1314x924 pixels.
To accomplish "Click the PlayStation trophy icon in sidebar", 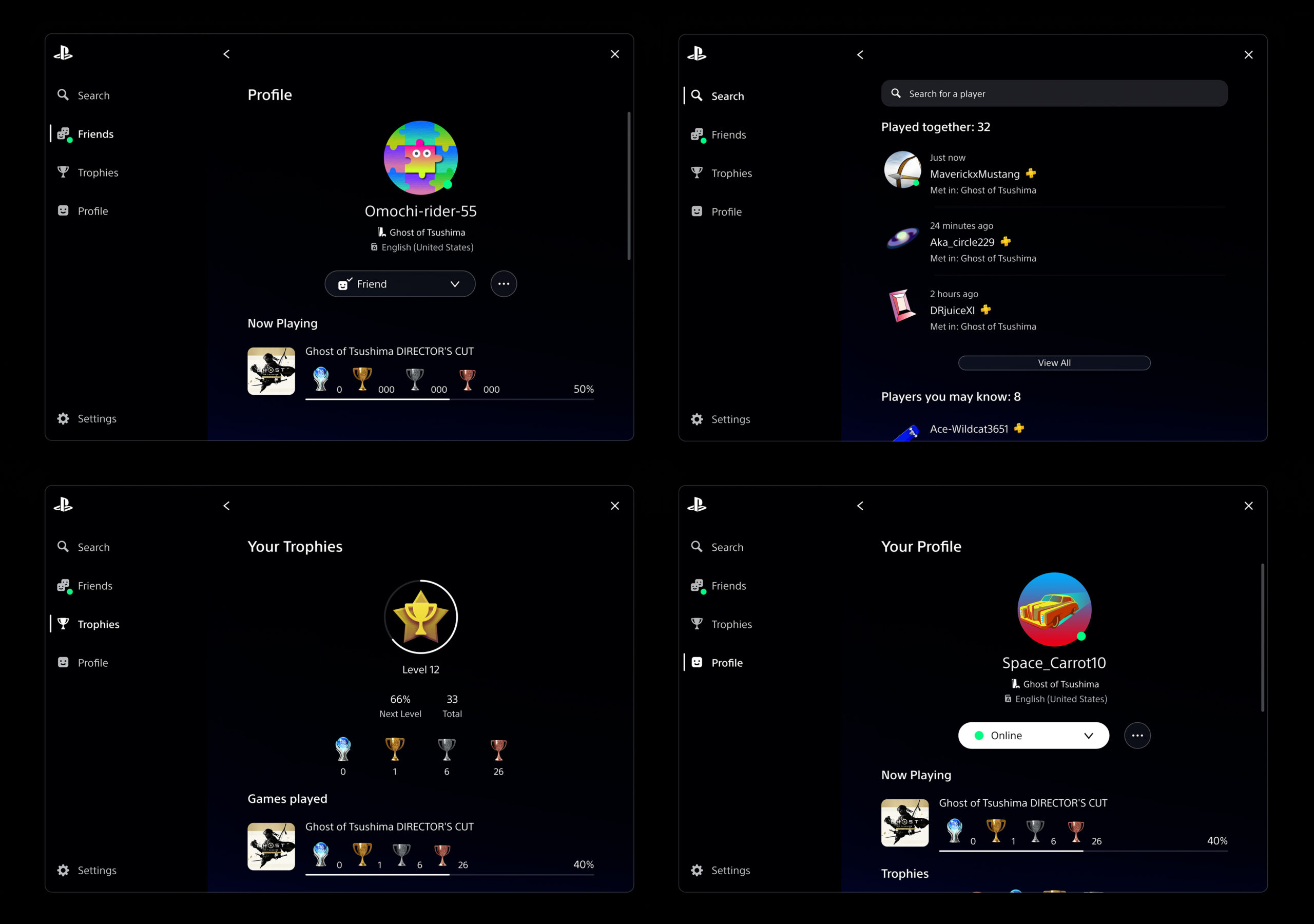I will pyautogui.click(x=63, y=172).
